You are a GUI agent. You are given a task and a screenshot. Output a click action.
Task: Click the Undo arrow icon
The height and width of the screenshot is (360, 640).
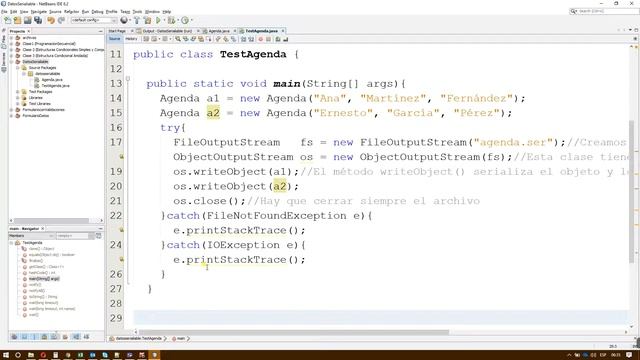tap(51, 20)
